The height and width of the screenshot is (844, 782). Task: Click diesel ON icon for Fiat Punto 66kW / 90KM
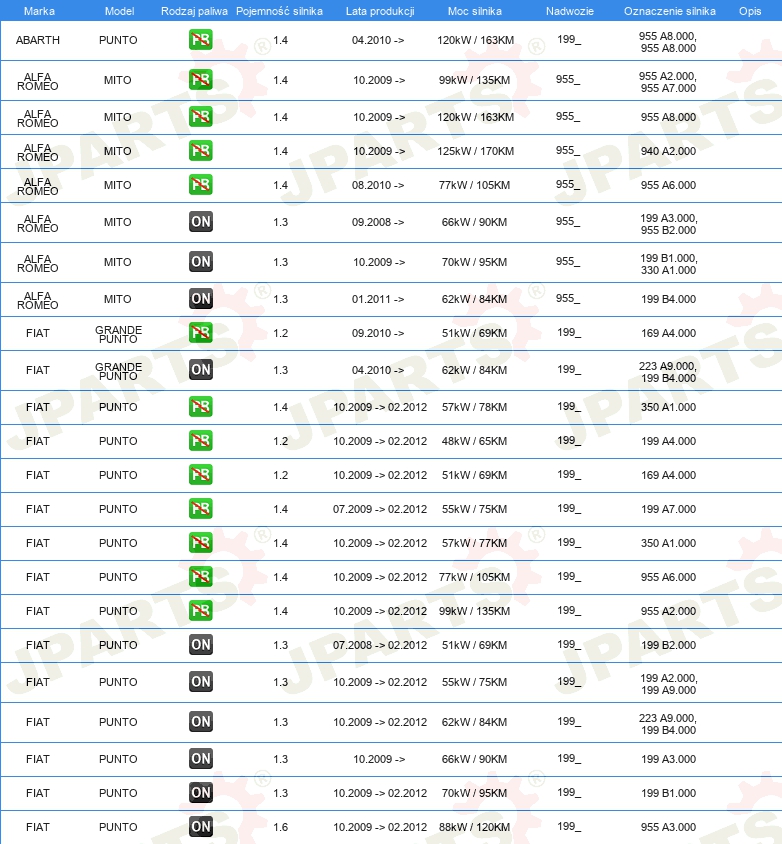[x=201, y=758]
